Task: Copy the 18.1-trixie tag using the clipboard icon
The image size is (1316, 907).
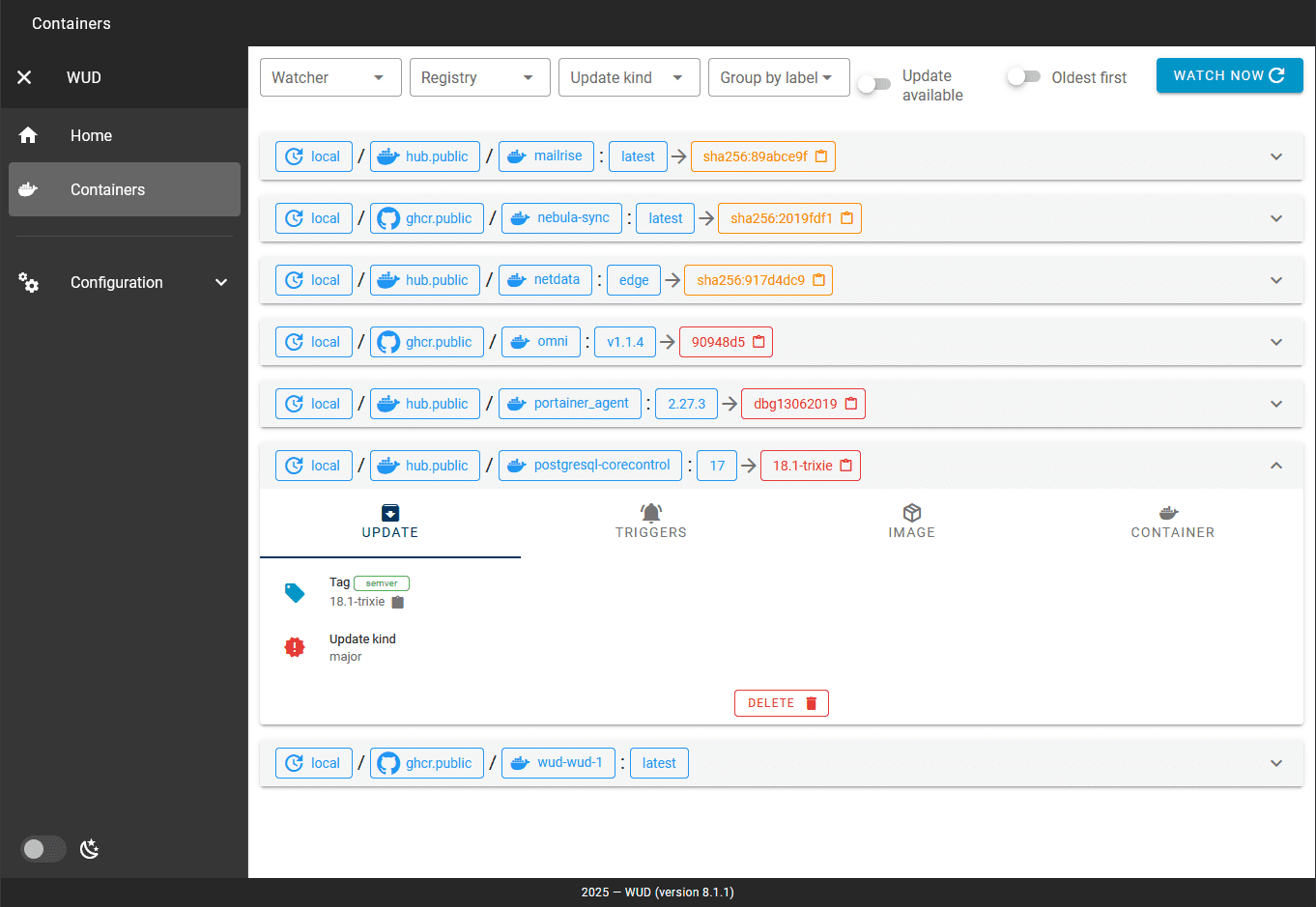Action: pyautogui.click(x=399, y=601)
